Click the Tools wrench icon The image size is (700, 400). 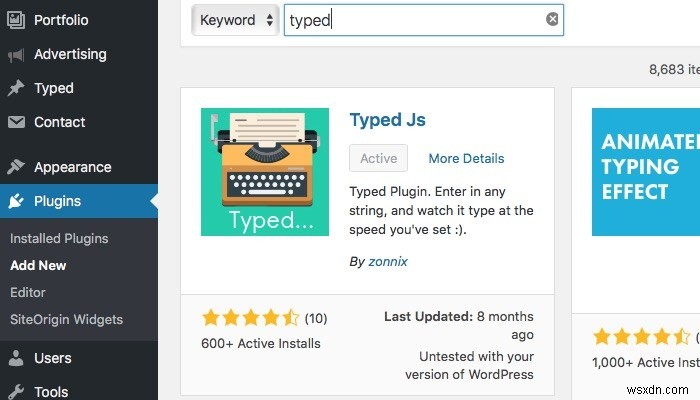click(16, 392)
